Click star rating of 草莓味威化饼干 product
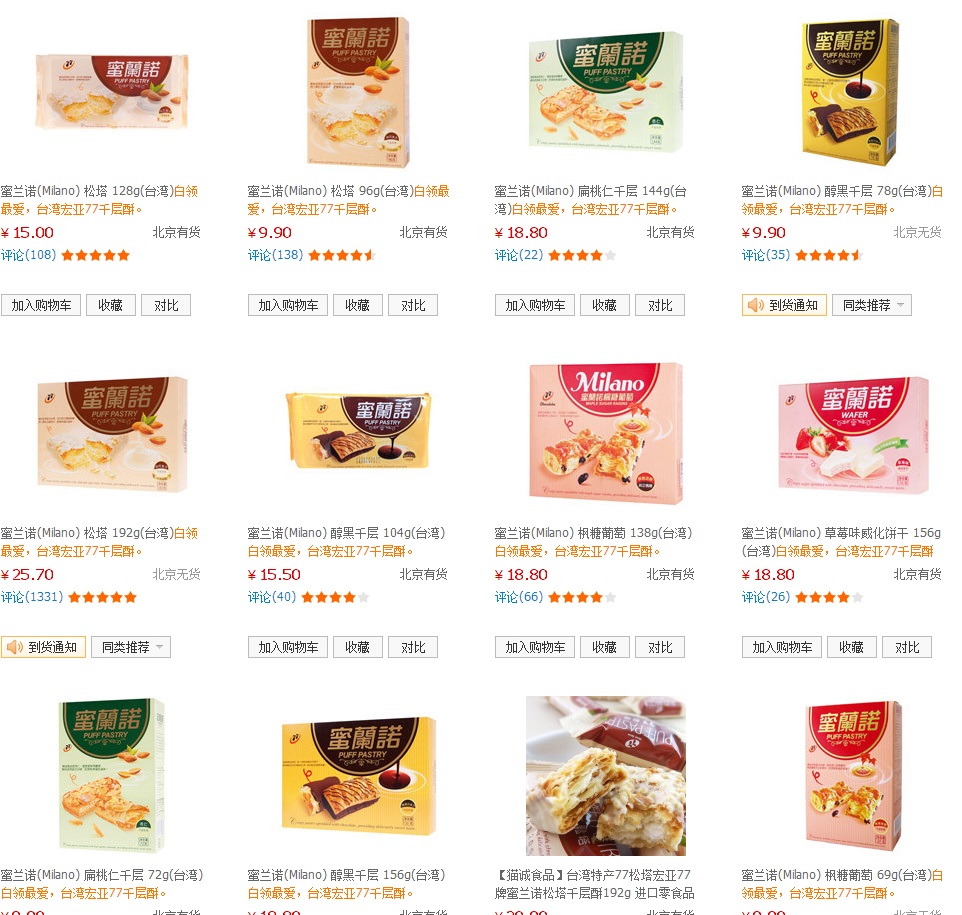The width and height of the screenshot is (962, 915). tap(829, 597)
